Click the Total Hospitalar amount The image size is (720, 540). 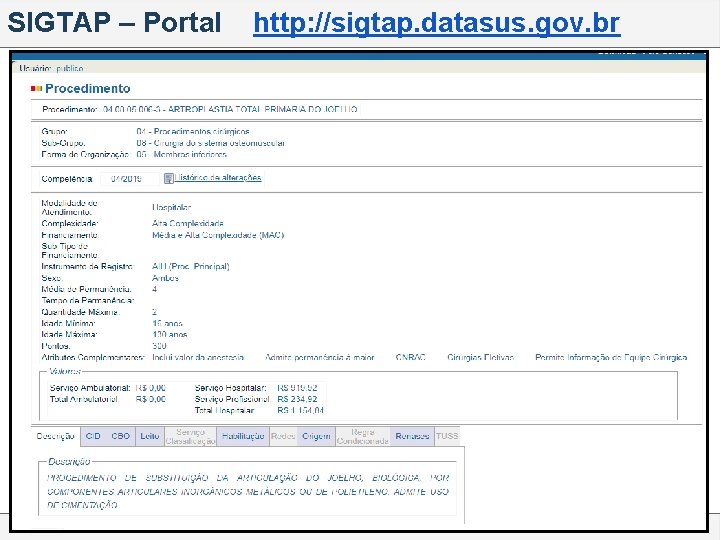tap(300, 411)
